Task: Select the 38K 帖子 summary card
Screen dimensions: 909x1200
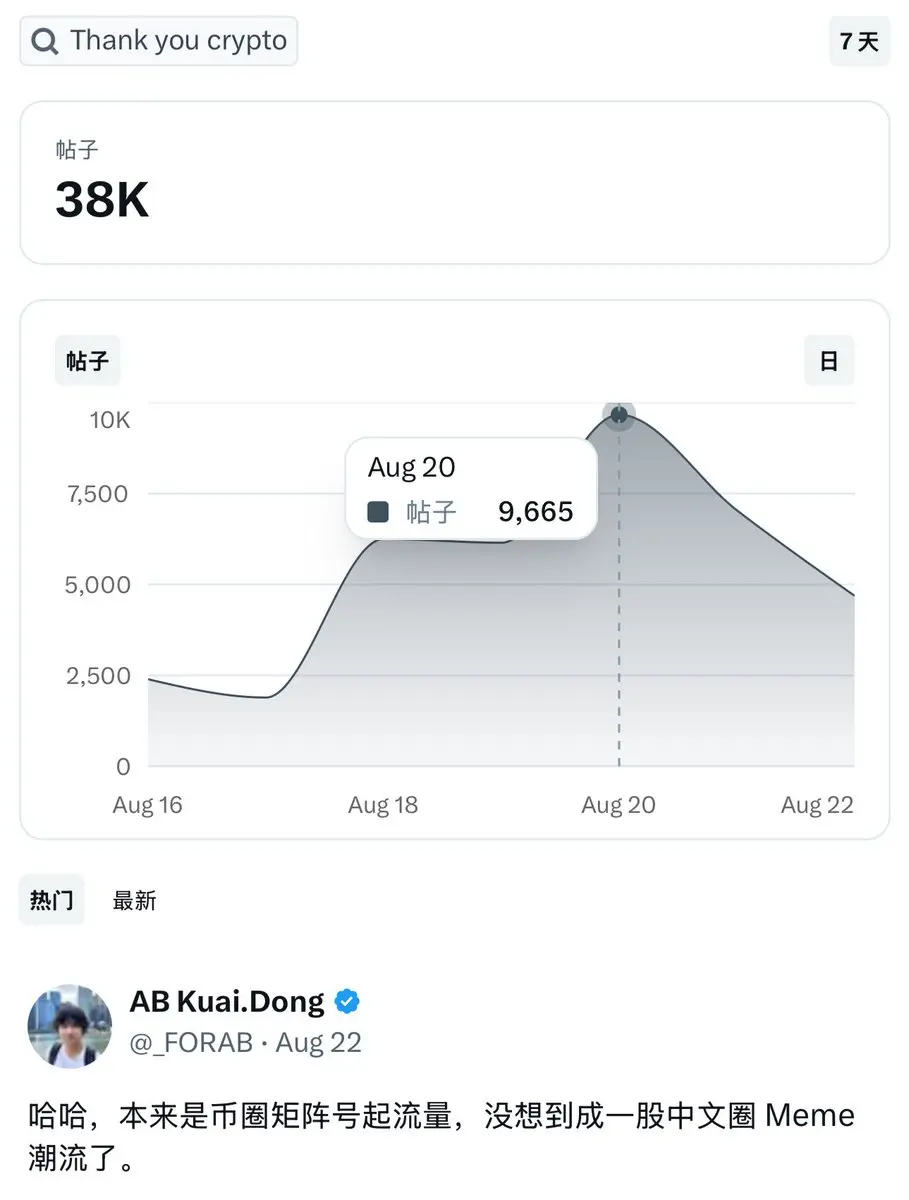Action: pyautogui.click(x=455, y=182)
